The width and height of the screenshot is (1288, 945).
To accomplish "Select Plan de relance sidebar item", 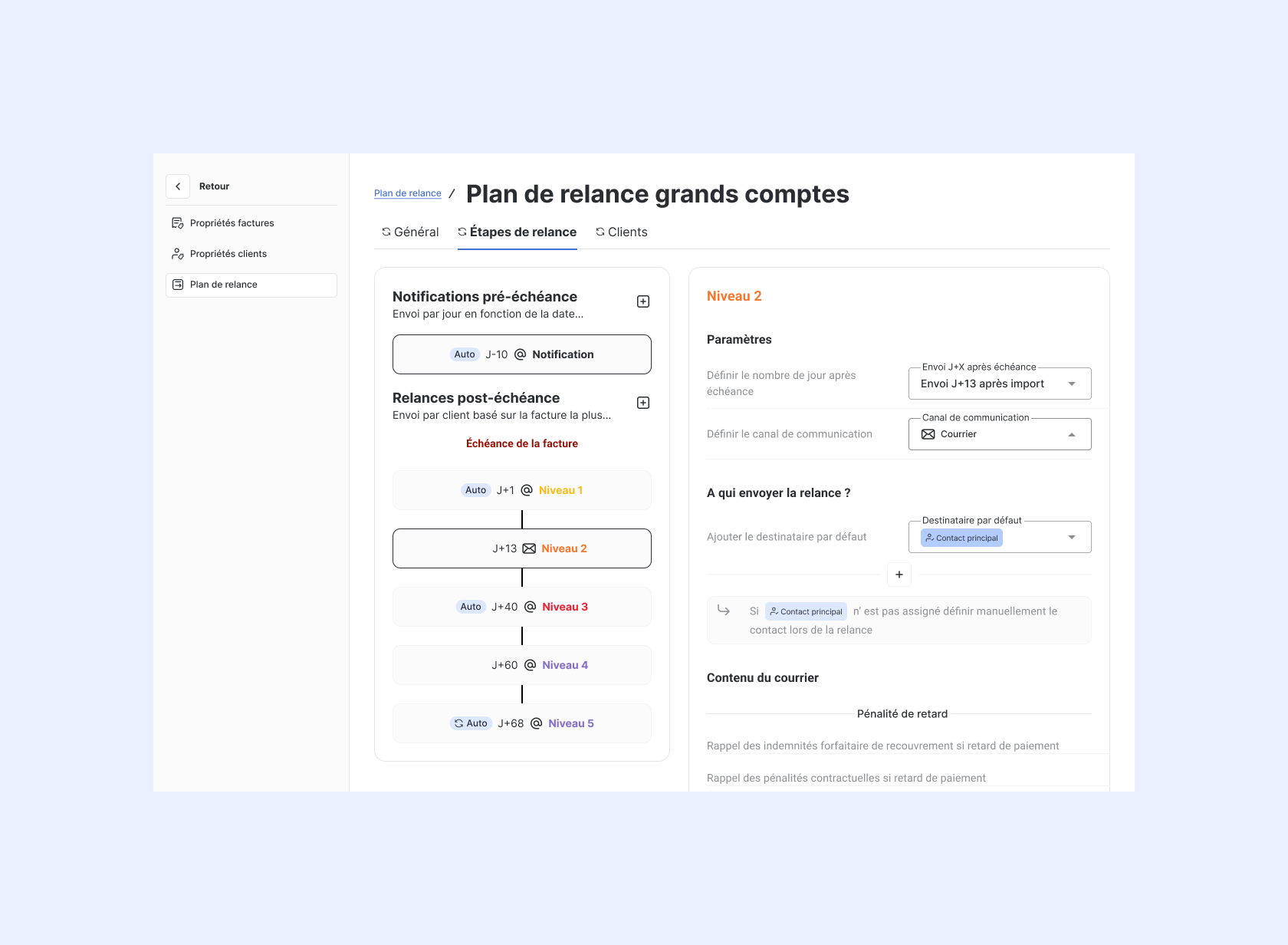I will tap(251, 285).
